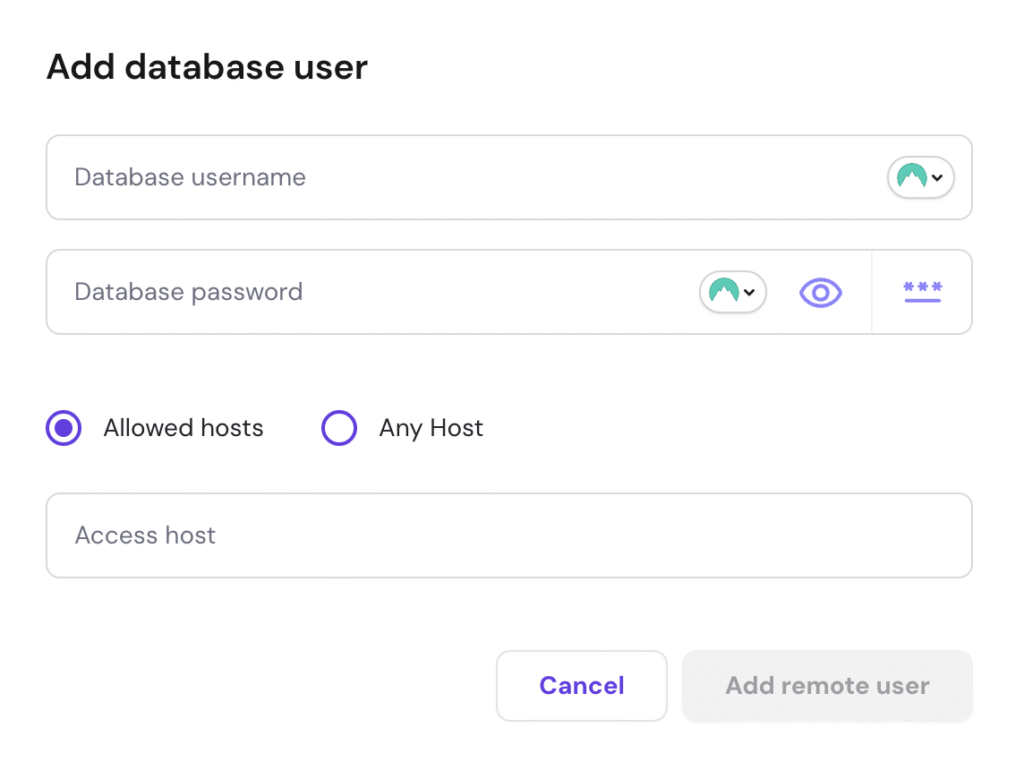Click the 'Access host' placeholder text
Screen dimensions: 1024x779
pos(145,535)
